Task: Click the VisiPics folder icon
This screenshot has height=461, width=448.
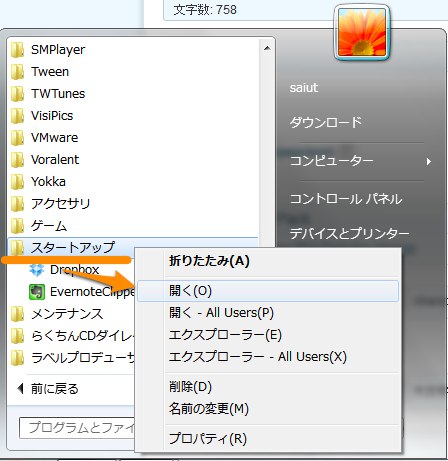Action: [17, 116]
